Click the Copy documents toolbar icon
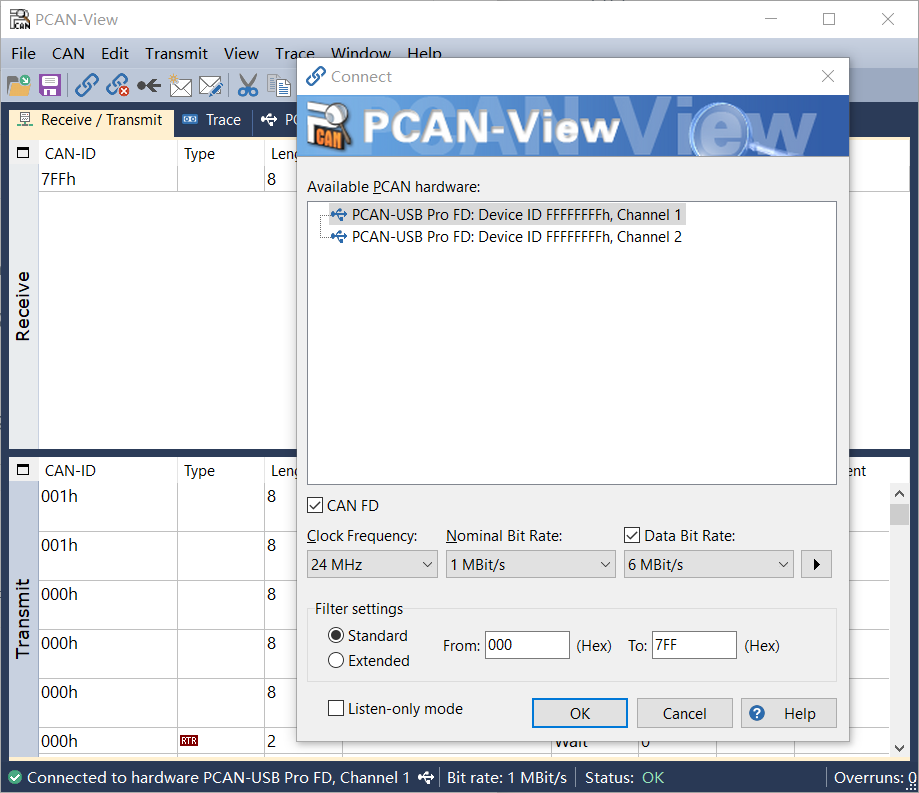The height and width of the screenshot is (793, 919). tap(280, 86)
